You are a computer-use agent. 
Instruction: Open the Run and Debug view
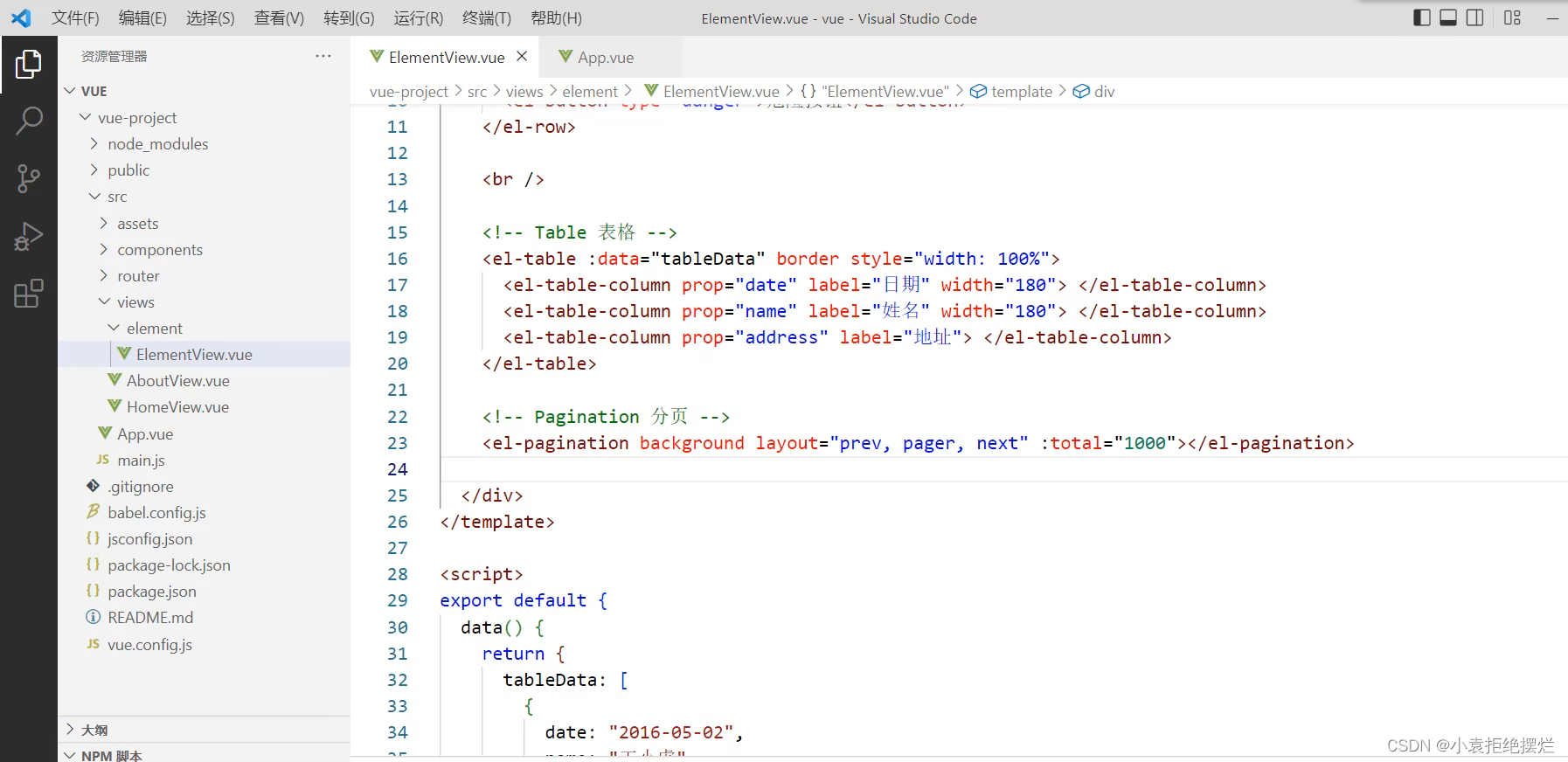point(28,237)
